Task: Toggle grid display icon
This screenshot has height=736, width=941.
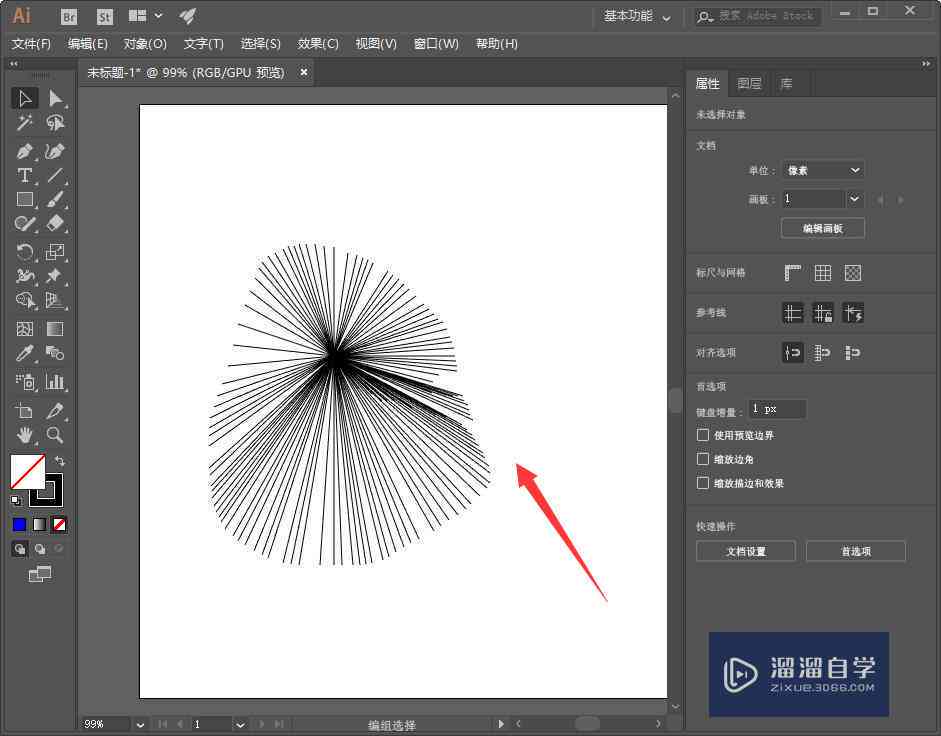Action: click(823, 273)
